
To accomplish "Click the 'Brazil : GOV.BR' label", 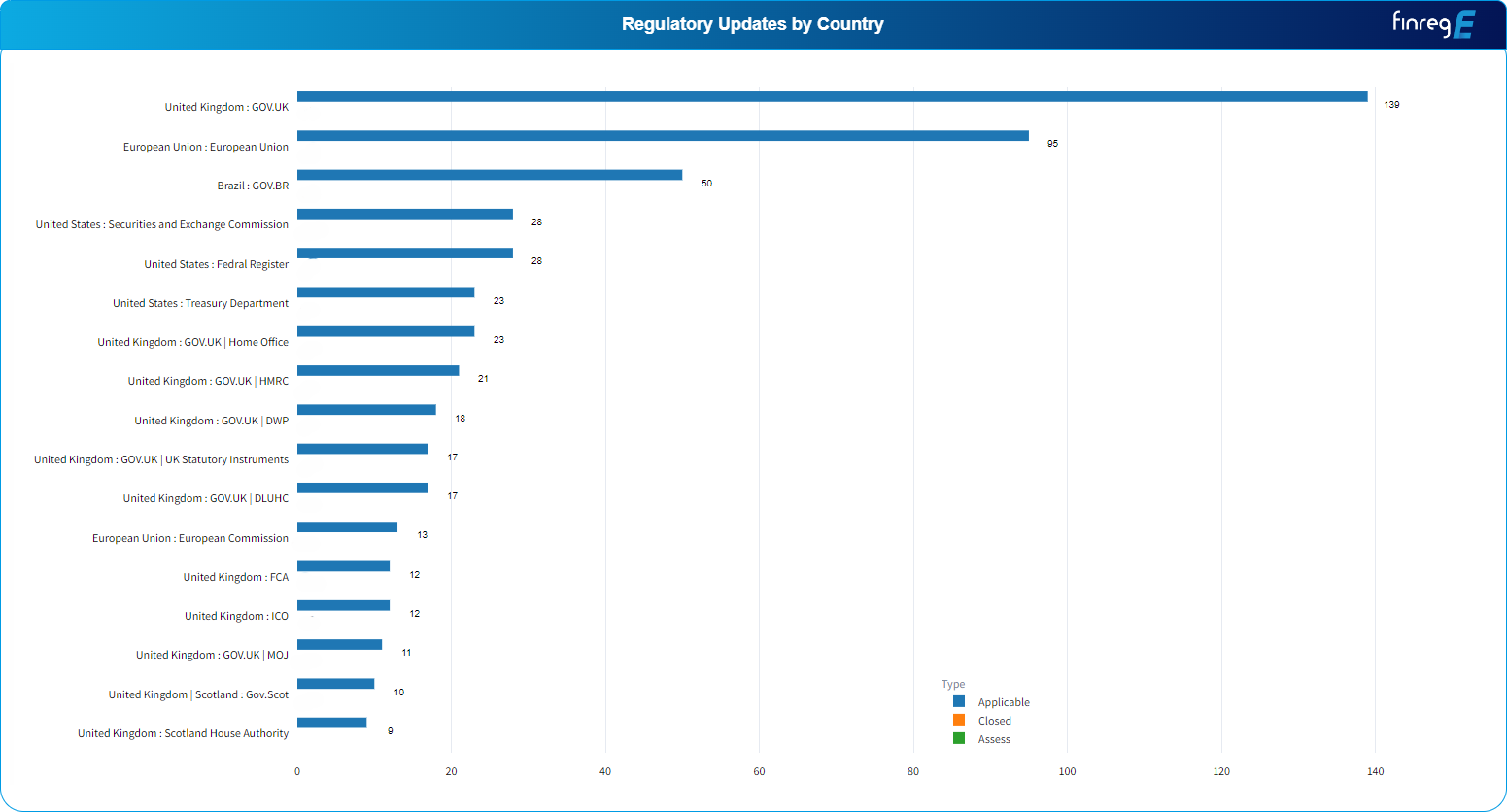I will [253, 186].
